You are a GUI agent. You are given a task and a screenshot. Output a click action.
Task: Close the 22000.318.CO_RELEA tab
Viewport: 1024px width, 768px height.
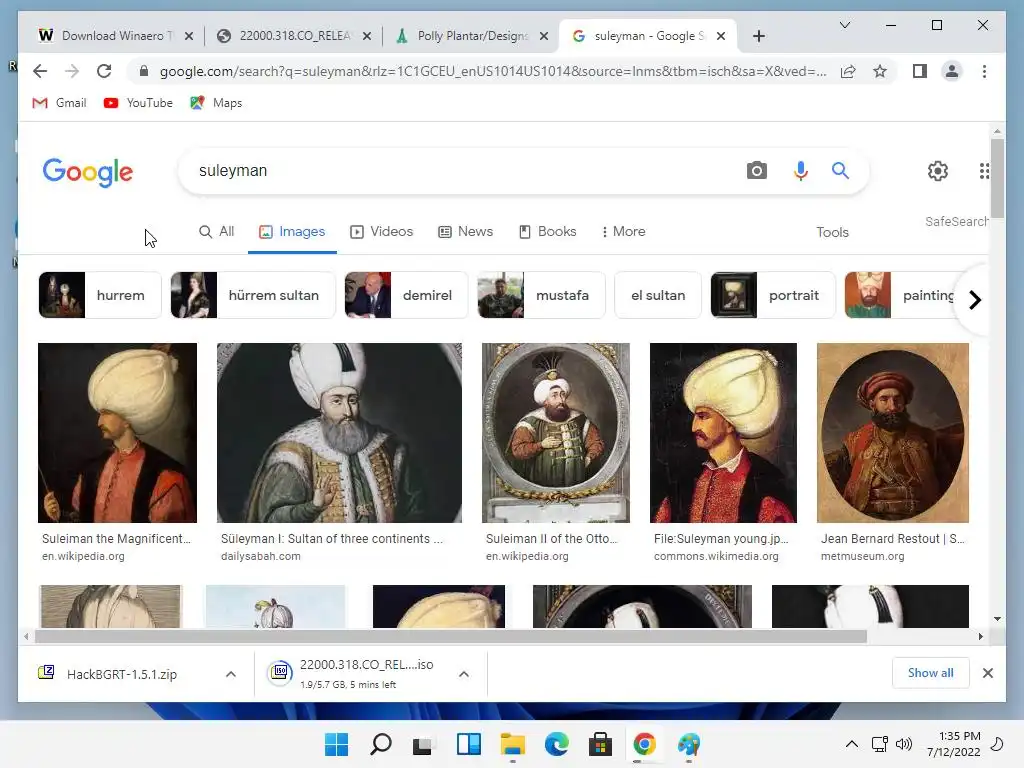pos(367,36)
